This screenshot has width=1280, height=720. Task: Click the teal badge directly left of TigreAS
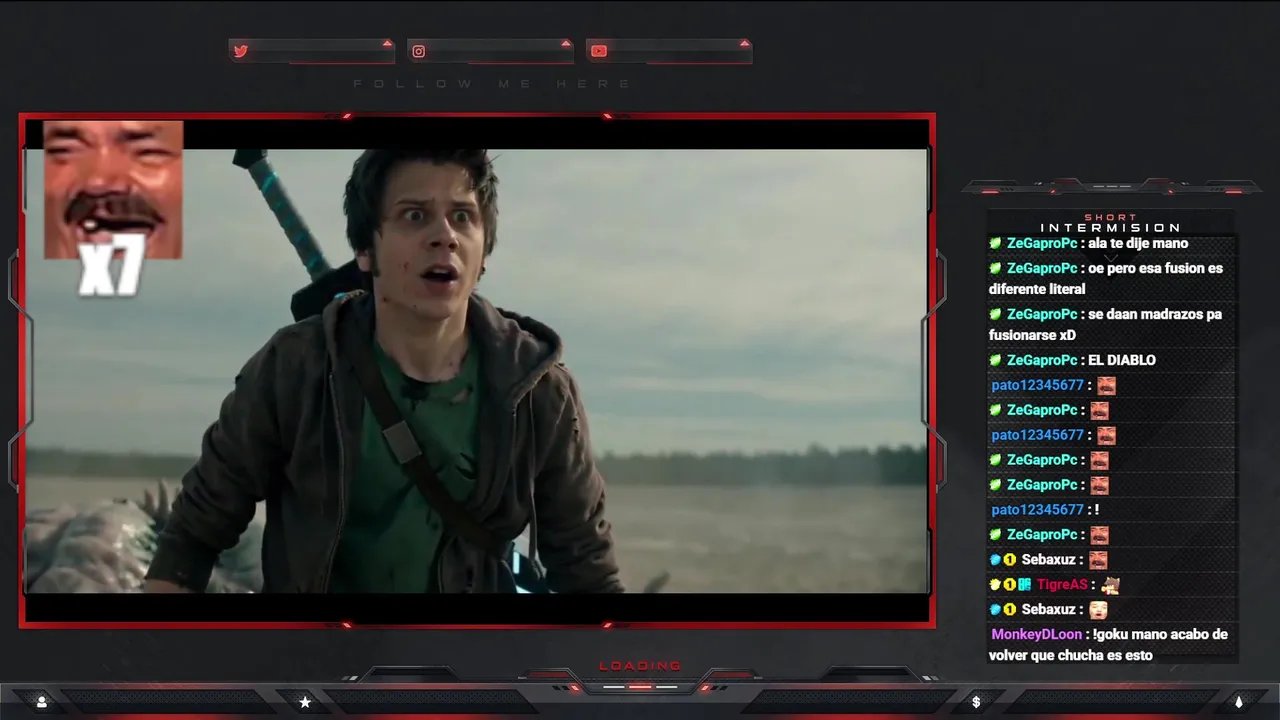point(1025,585)
